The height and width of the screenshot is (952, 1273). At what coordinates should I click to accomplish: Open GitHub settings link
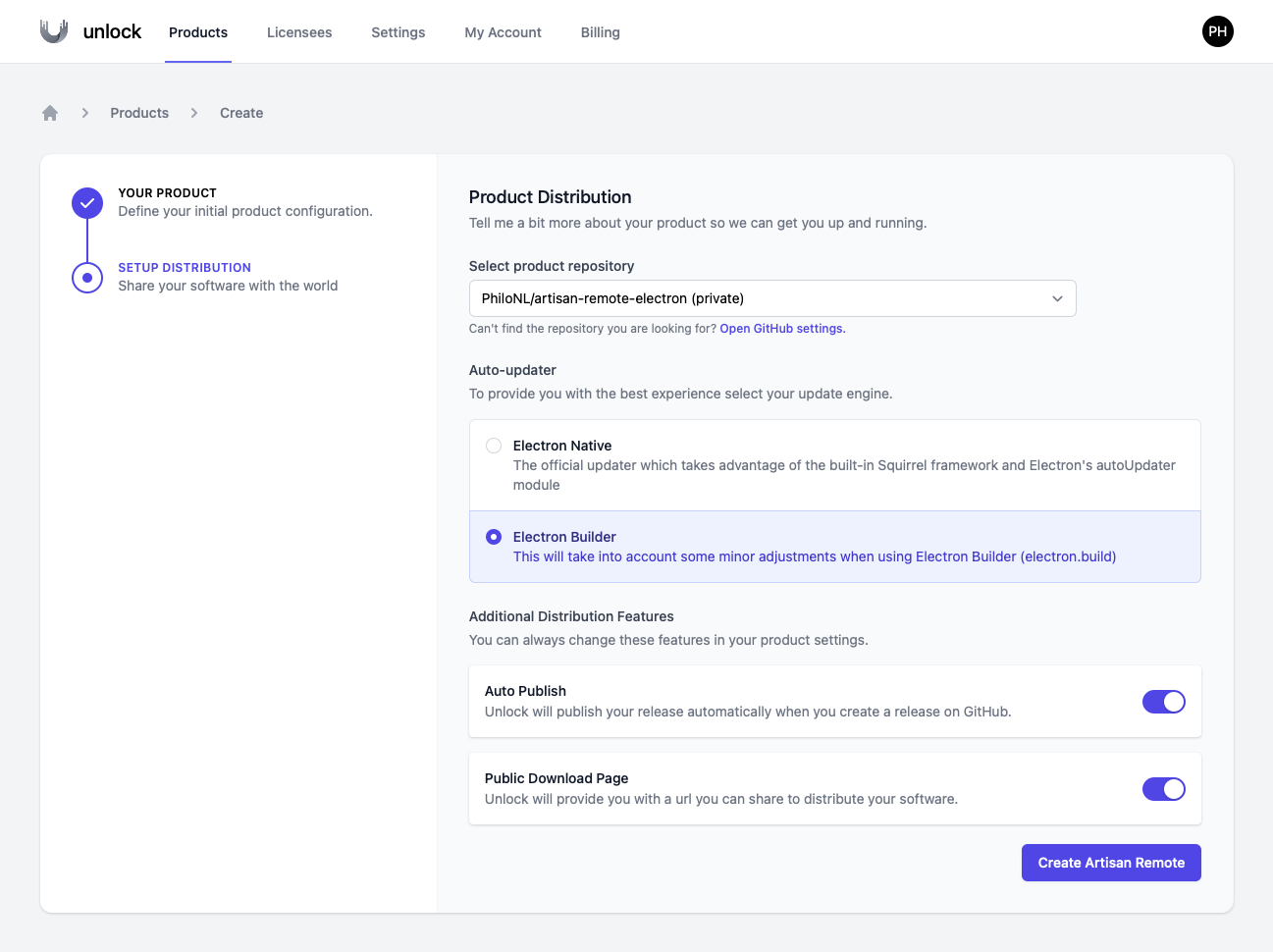pyautogui.click(x=782, y=329)
